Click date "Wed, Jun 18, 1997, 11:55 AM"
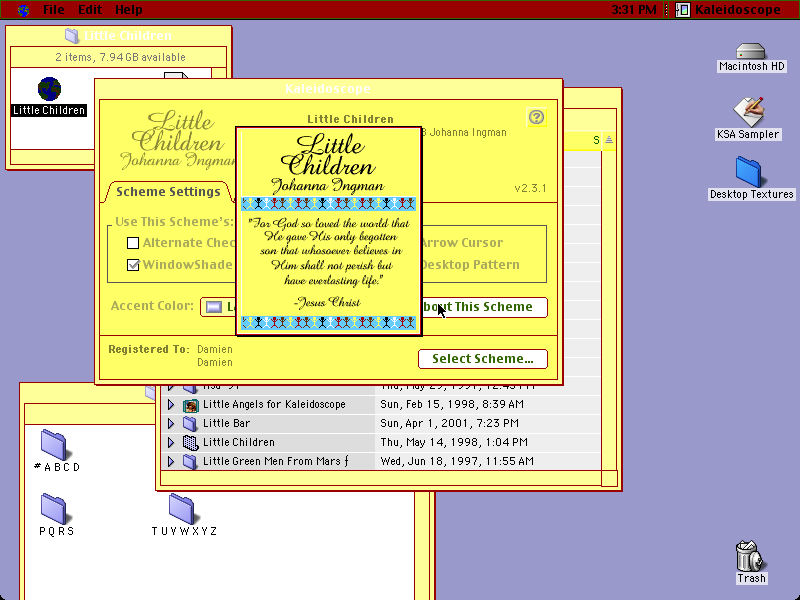 coord(457,461)
